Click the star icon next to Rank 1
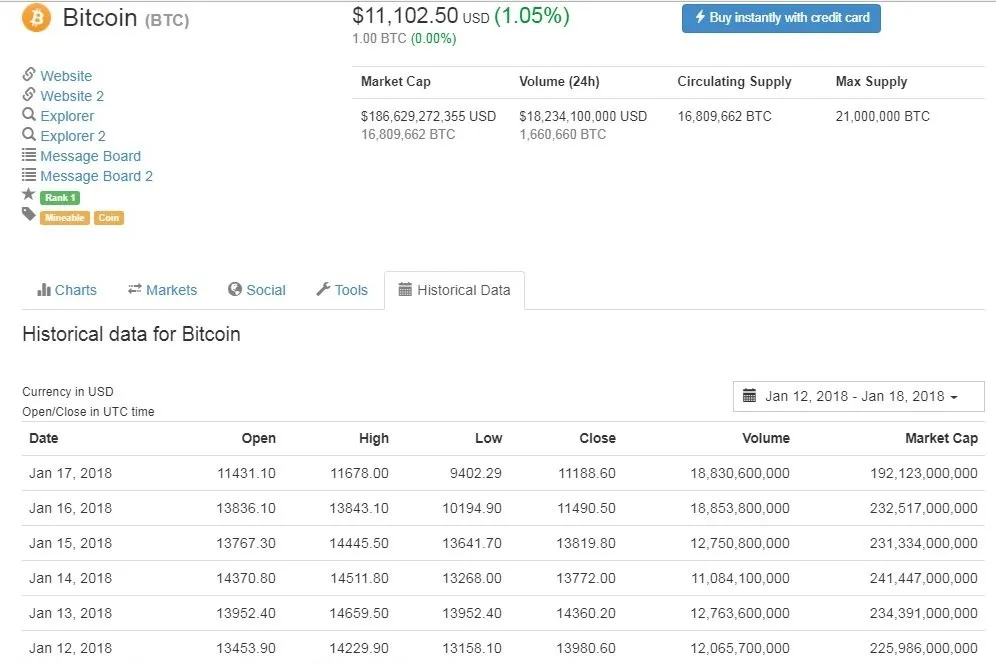The height and width of the screenshot is (664, 996). click(x=29, y=194)
